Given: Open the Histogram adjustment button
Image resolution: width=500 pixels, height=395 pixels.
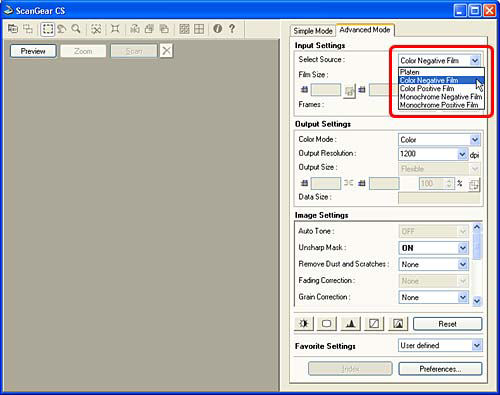Looking at the screenshot, I should pos(350,324).
